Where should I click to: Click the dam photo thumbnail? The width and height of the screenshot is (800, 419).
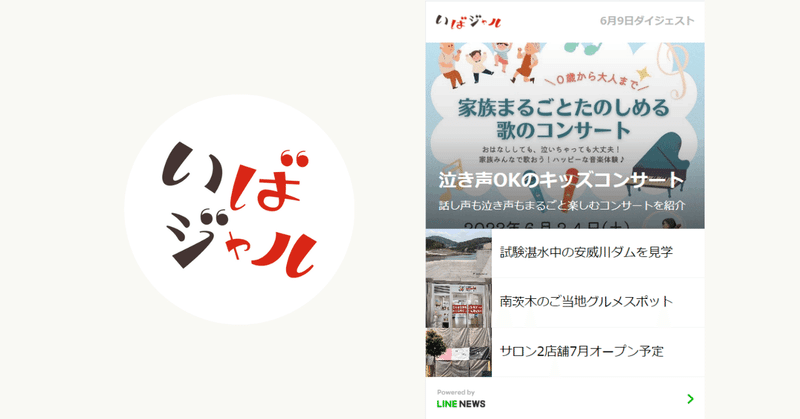pos(459,253)
